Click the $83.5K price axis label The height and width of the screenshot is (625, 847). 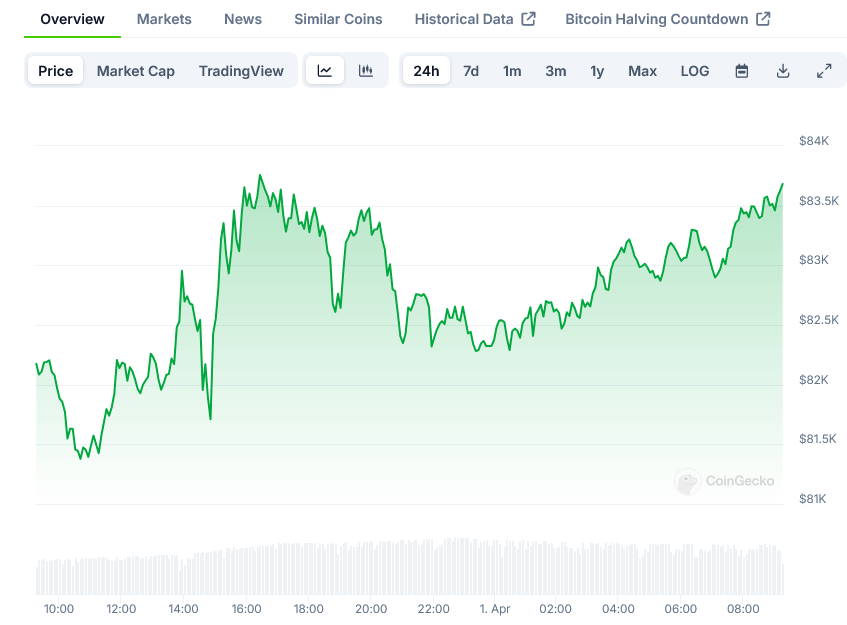(x=819, y=201)
